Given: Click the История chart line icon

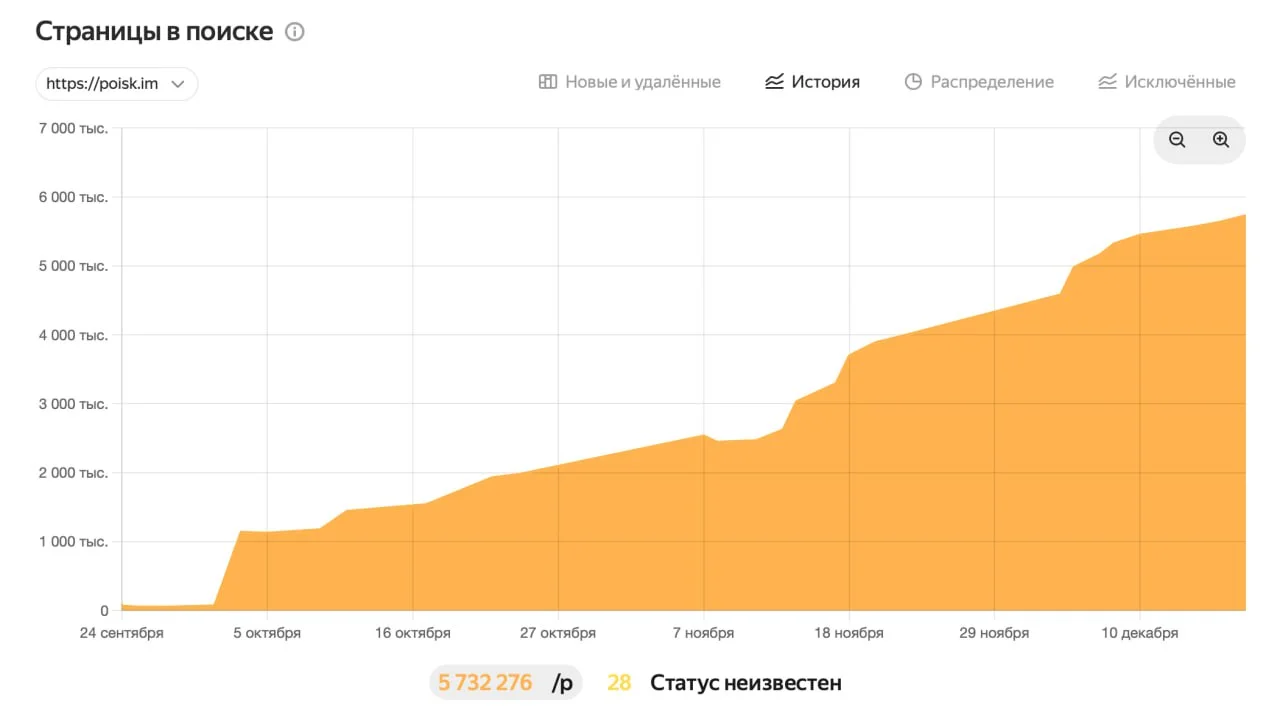Looking at the screenshot, I should pos(774,82).
